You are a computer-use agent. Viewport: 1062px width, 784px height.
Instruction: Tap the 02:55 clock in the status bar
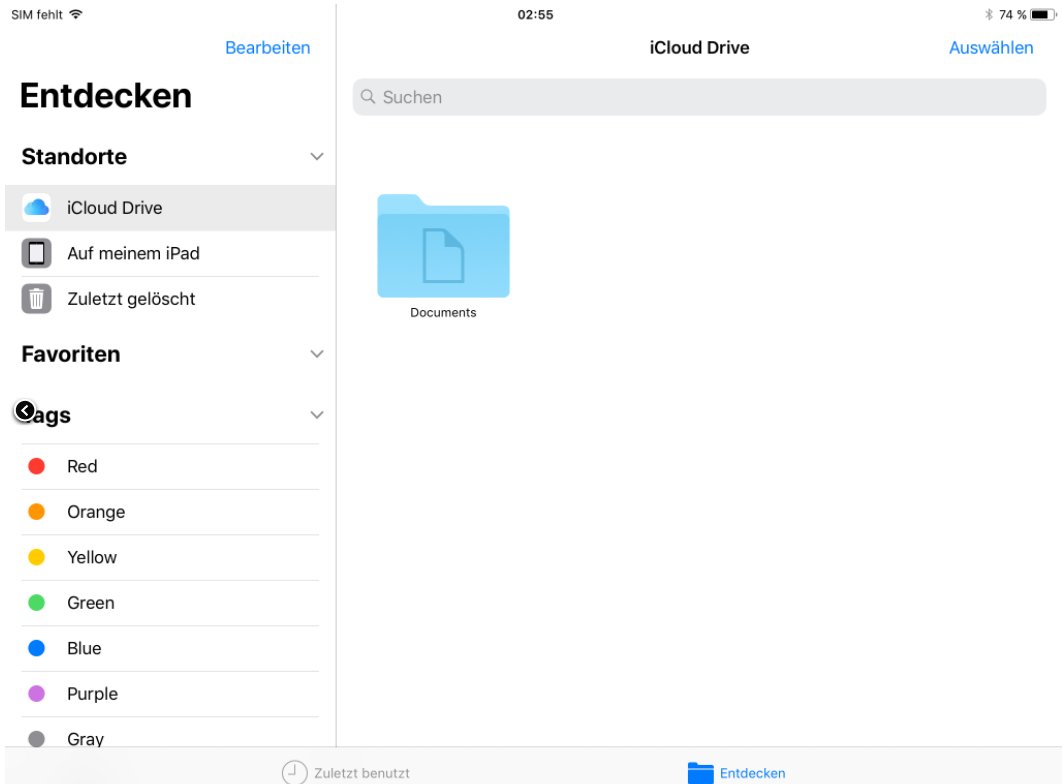point(535,14)
